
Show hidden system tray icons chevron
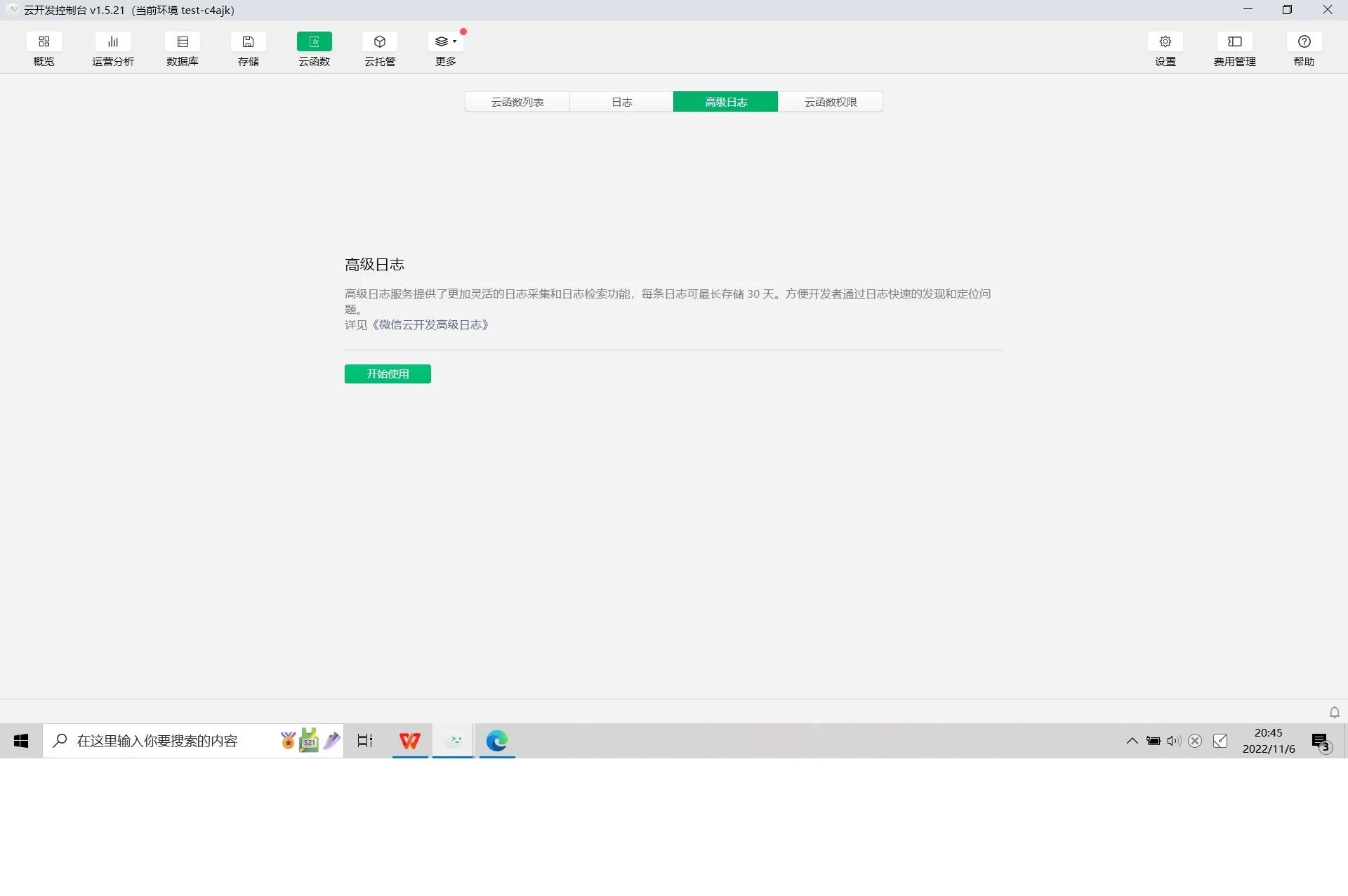[x=1132, y=741]
